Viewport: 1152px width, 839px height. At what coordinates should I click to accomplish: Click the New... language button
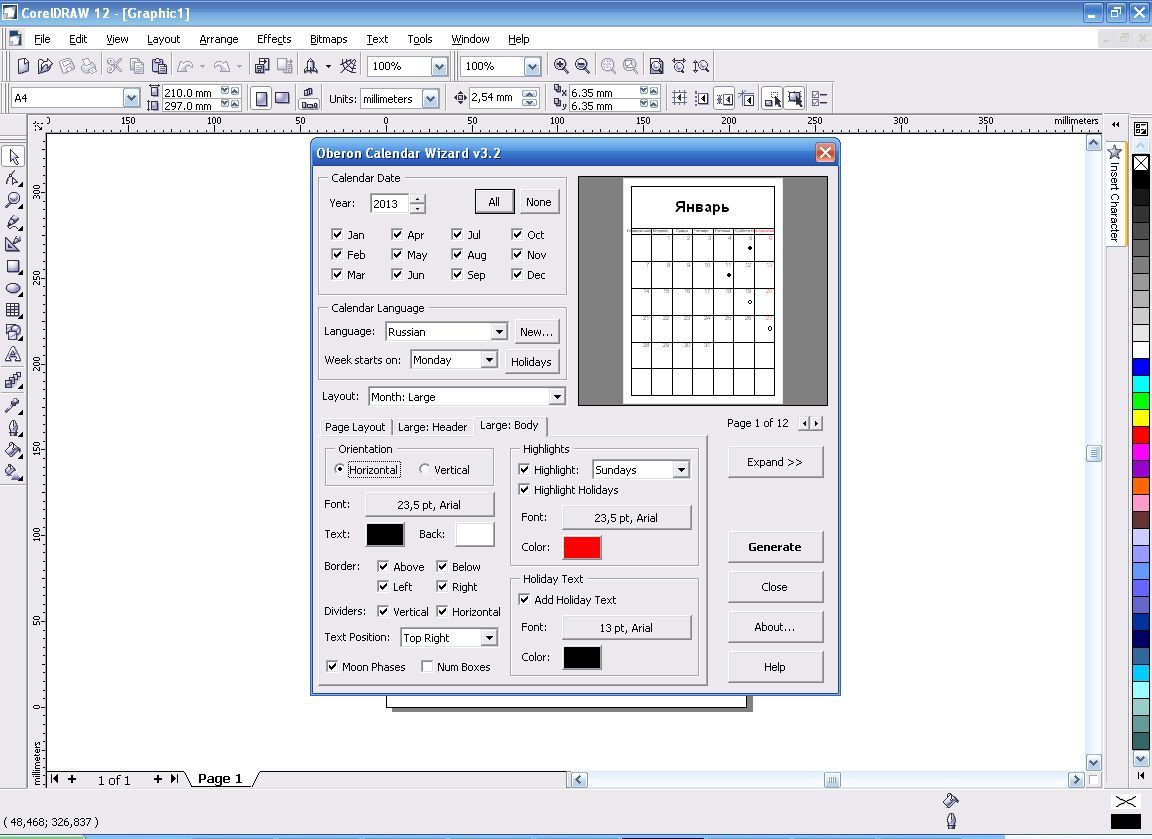coord(536,332)
